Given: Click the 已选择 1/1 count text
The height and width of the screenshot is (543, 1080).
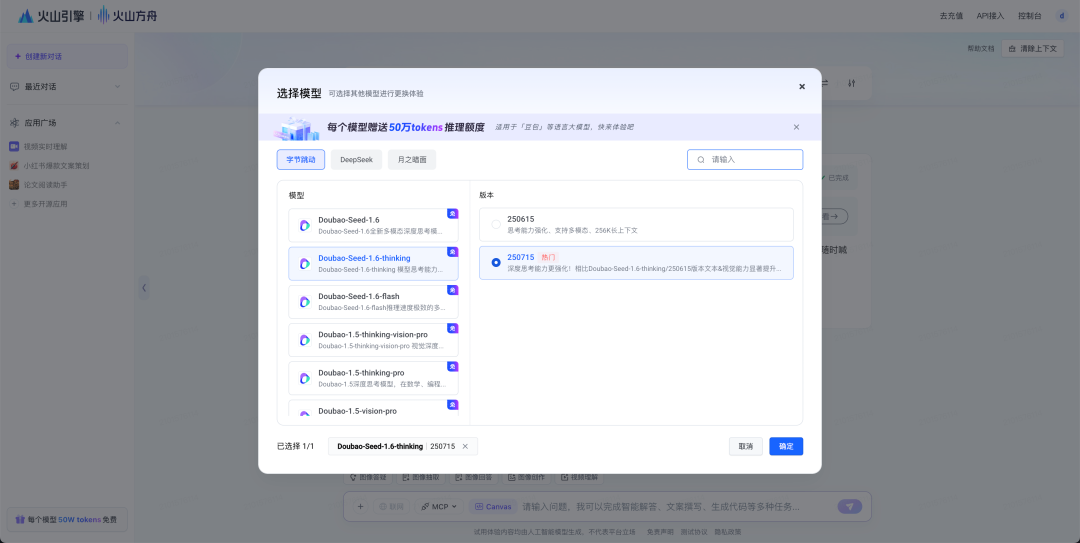Looking at the screenshot, I should pyautogui.click(x=295, y=447).
